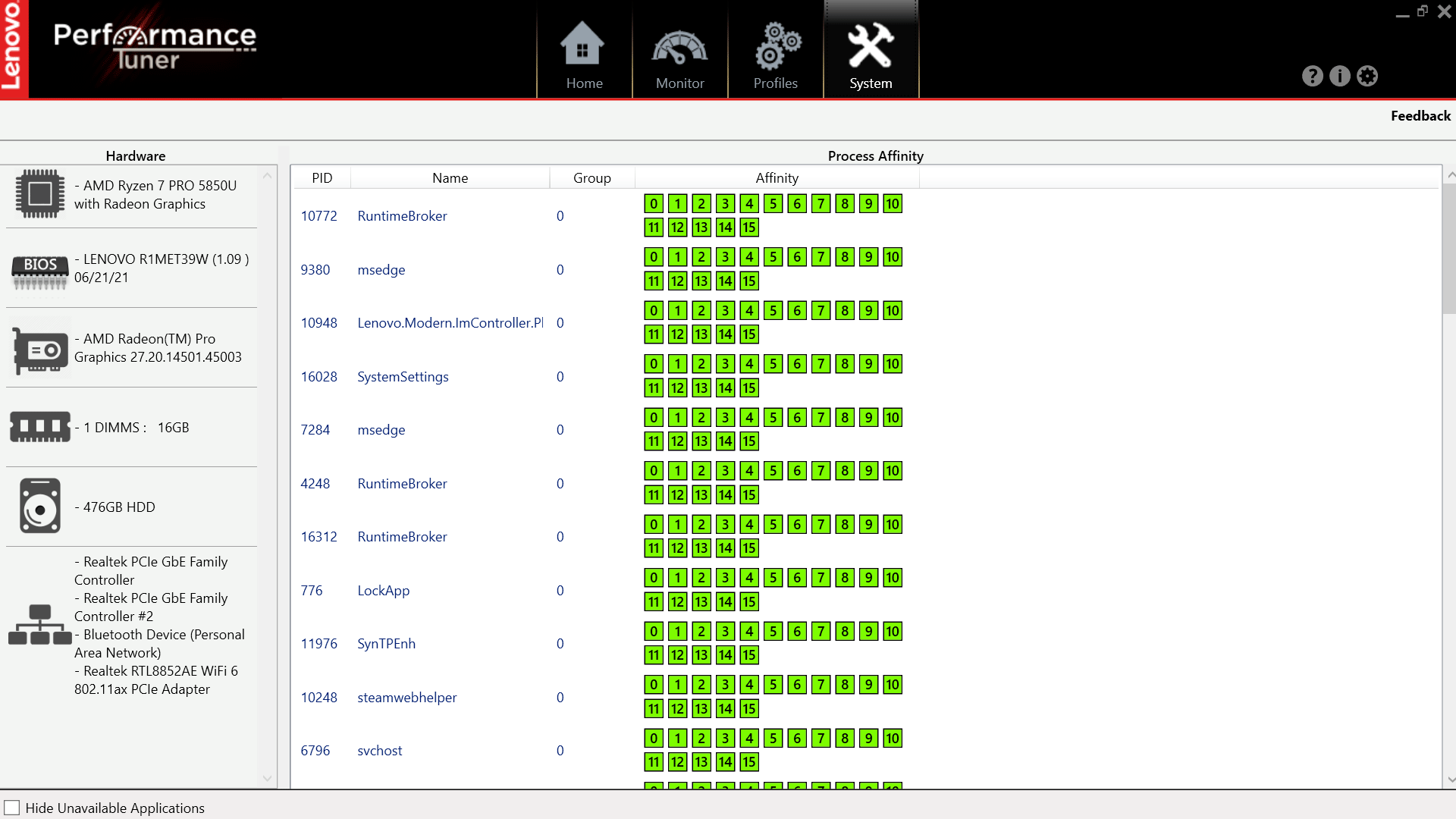Click the help question mark icon
The image size is (1456, 819).
[1313, 76]
